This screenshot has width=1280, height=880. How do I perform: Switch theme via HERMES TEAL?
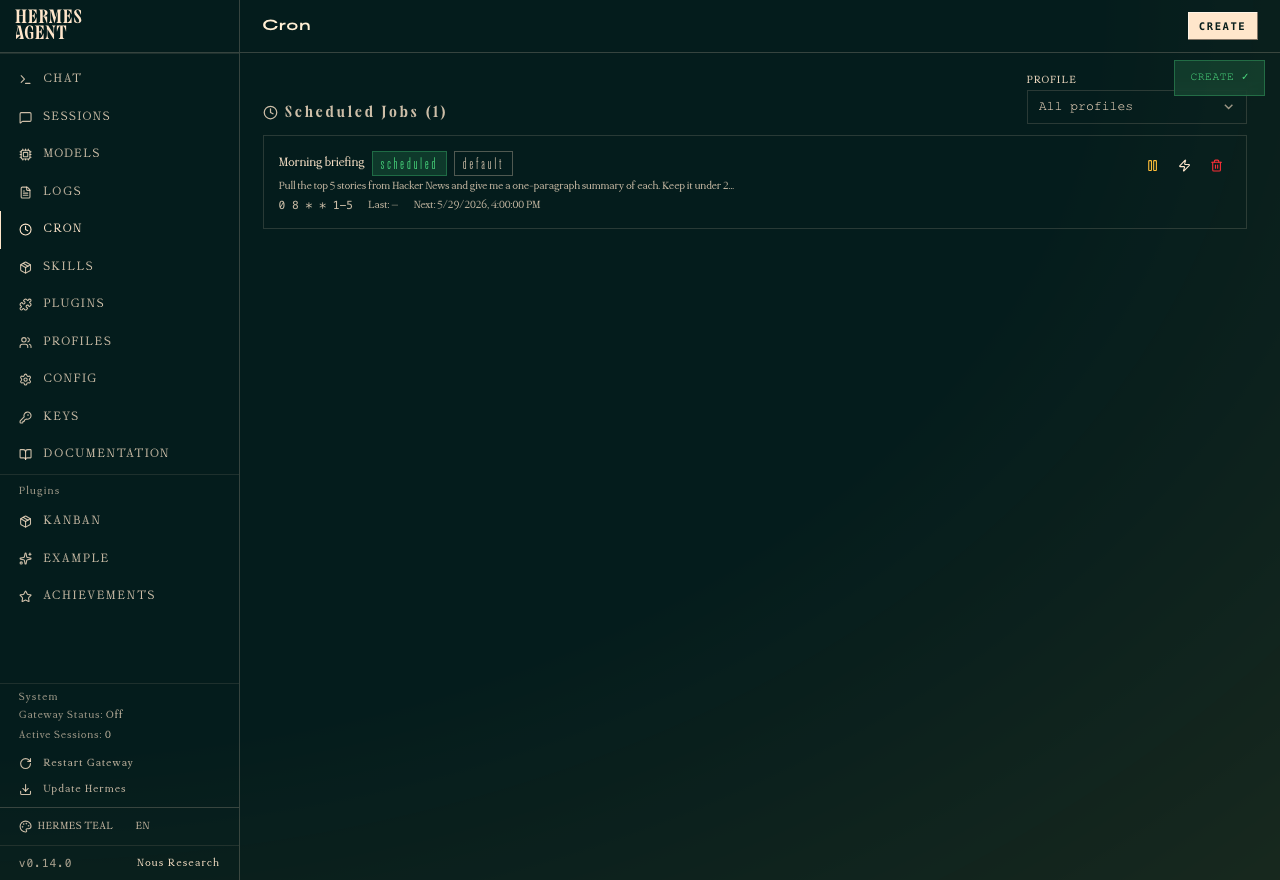(66, 826)
